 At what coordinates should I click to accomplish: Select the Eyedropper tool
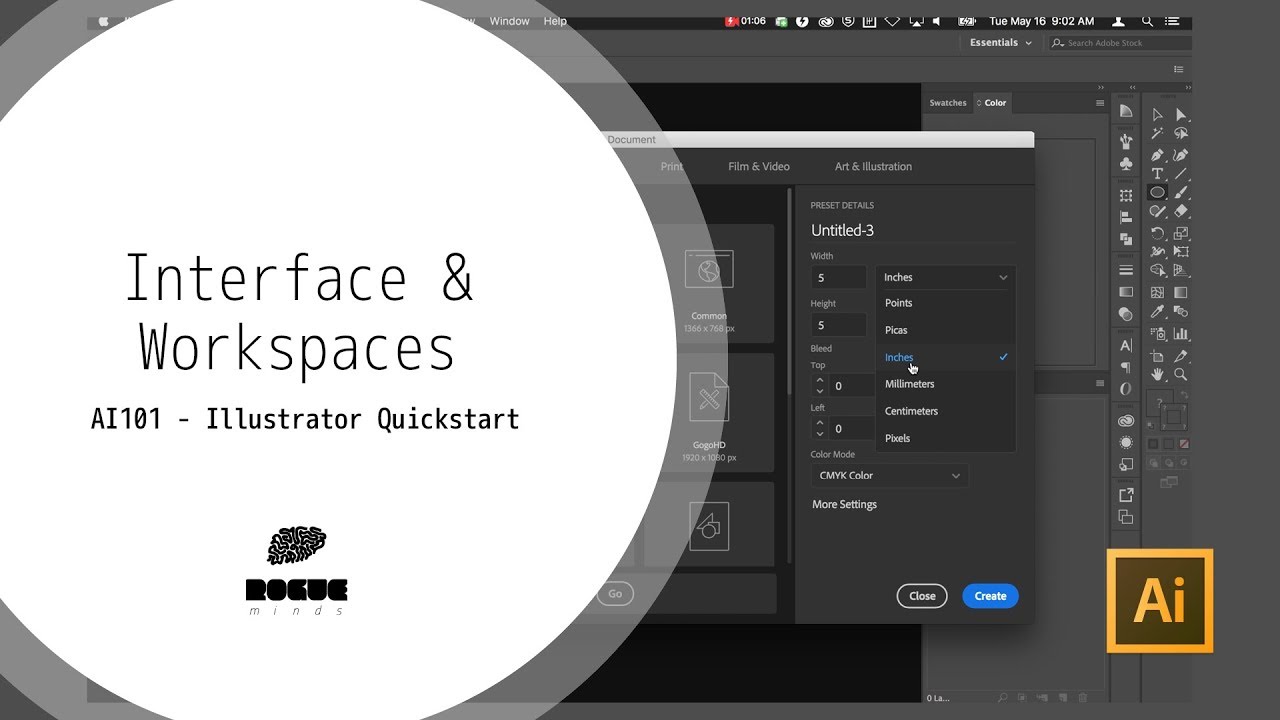pos(1157,312)
